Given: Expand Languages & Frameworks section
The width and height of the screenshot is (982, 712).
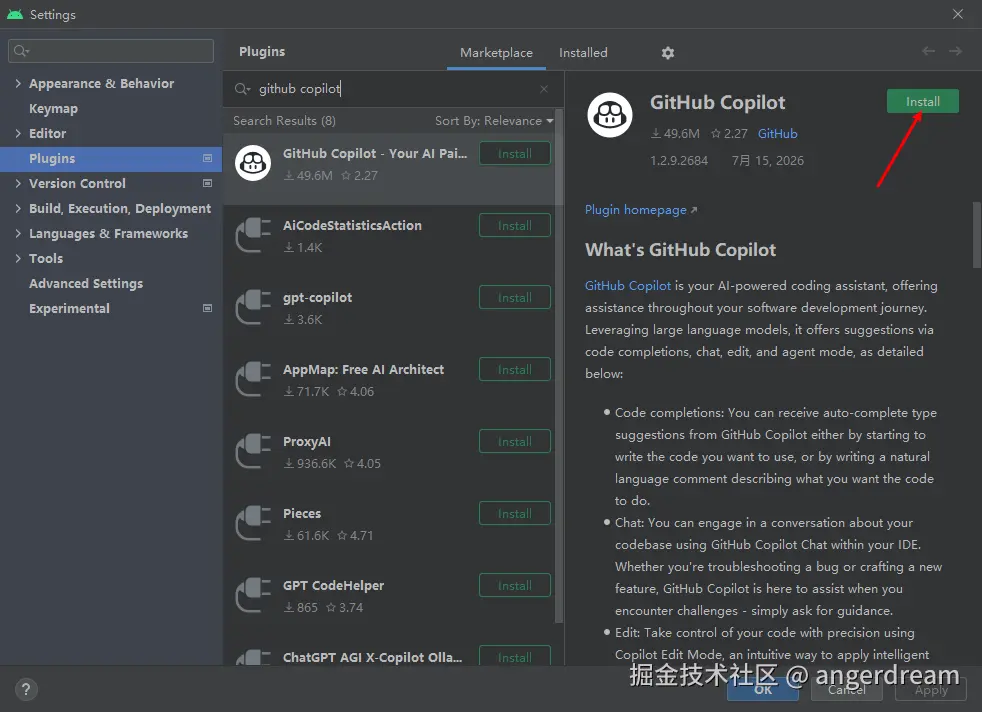Looking at the screenshot, I should [x=18, y=234].
